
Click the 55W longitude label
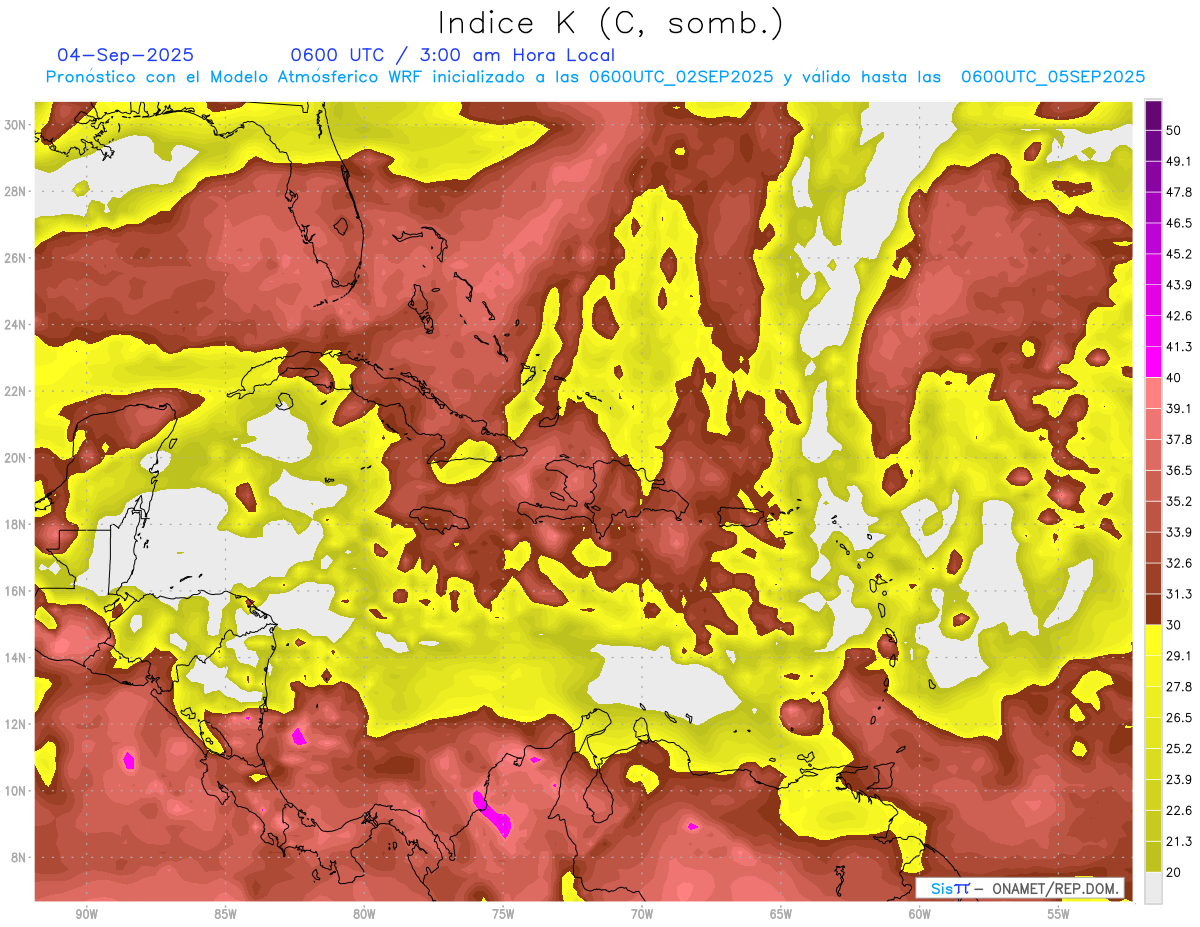[1059, 914]
